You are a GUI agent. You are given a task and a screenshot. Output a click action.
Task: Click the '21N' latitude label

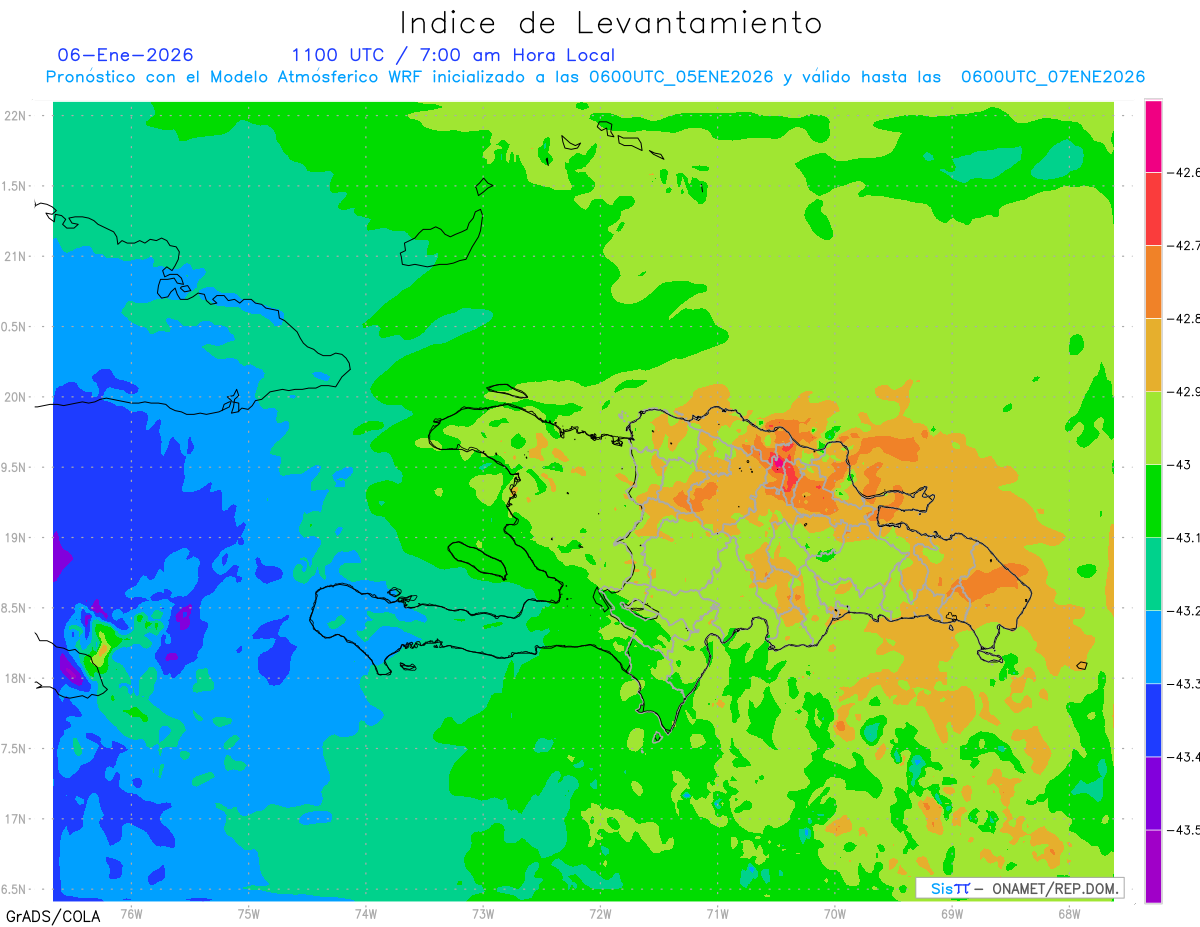tap(17, 257)
